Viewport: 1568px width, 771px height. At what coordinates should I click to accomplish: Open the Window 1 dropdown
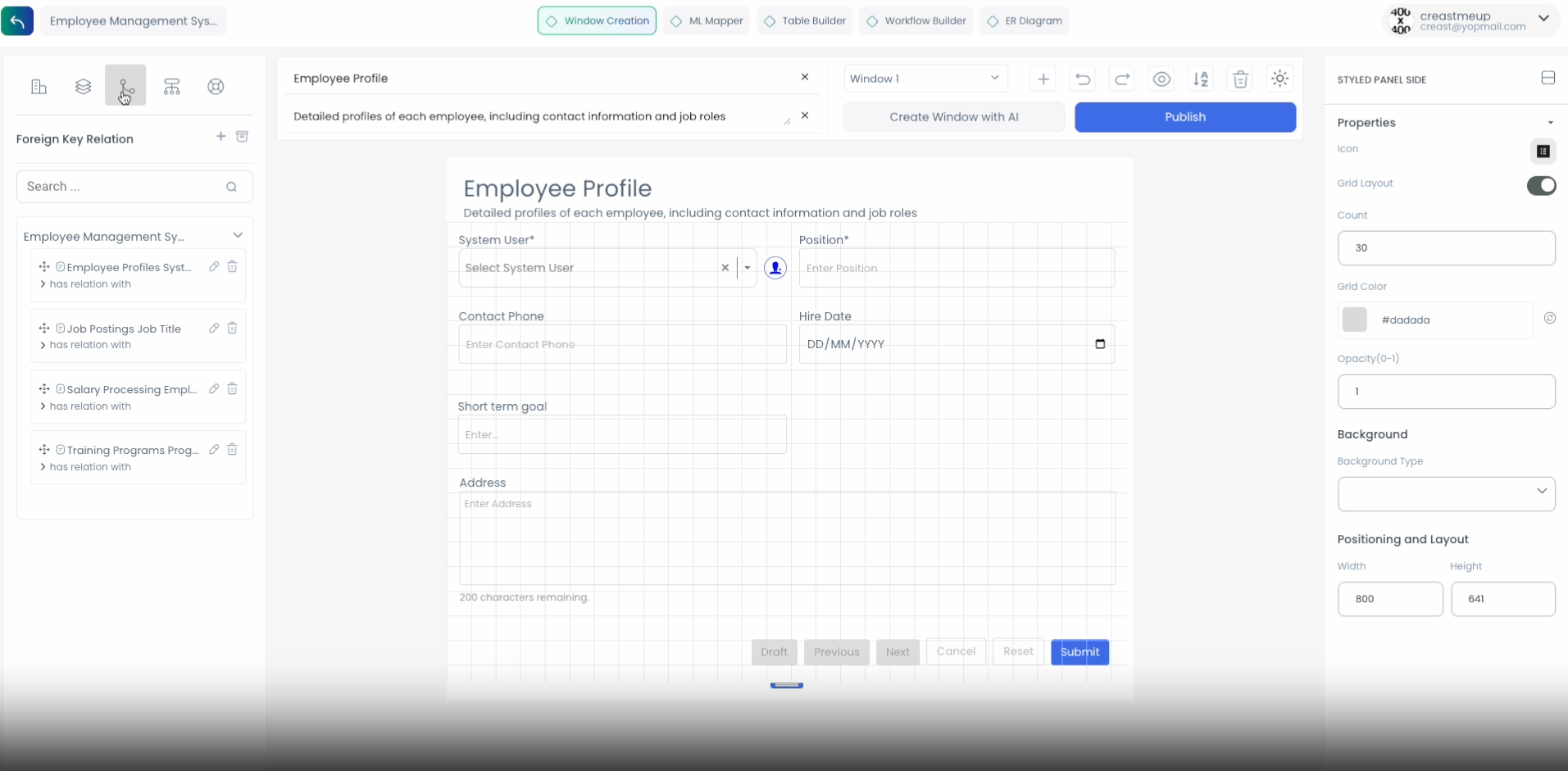tap(925, 79)
